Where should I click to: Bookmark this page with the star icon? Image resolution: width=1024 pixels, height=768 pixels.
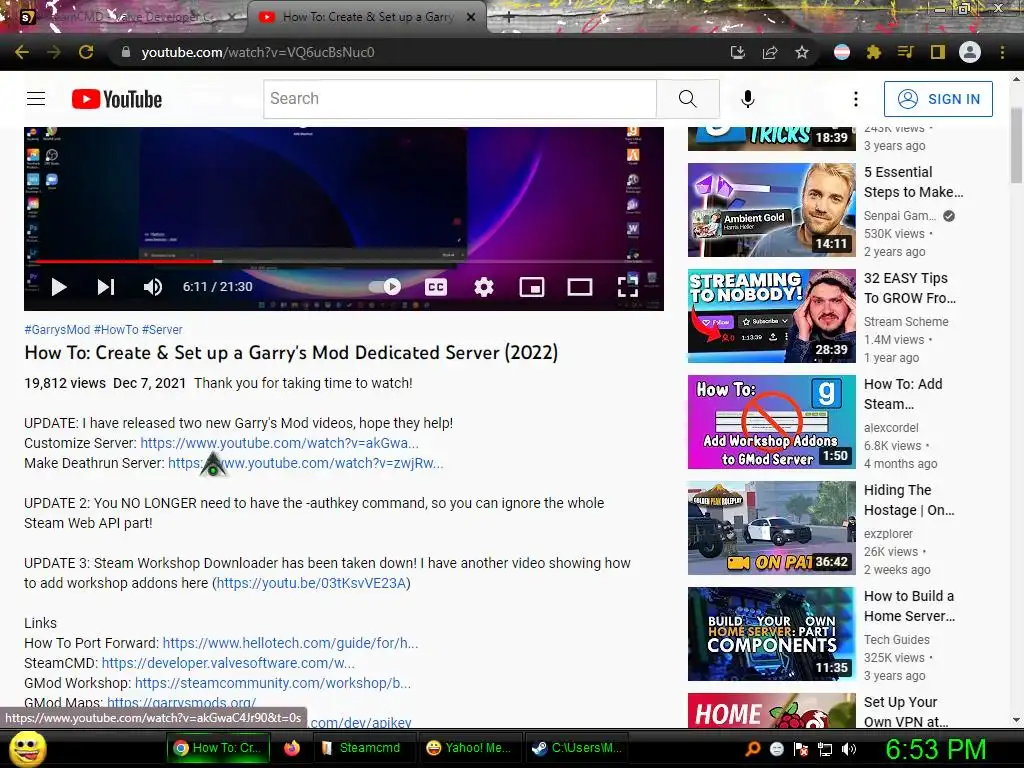pyautogui.click(x=802, y=52)
